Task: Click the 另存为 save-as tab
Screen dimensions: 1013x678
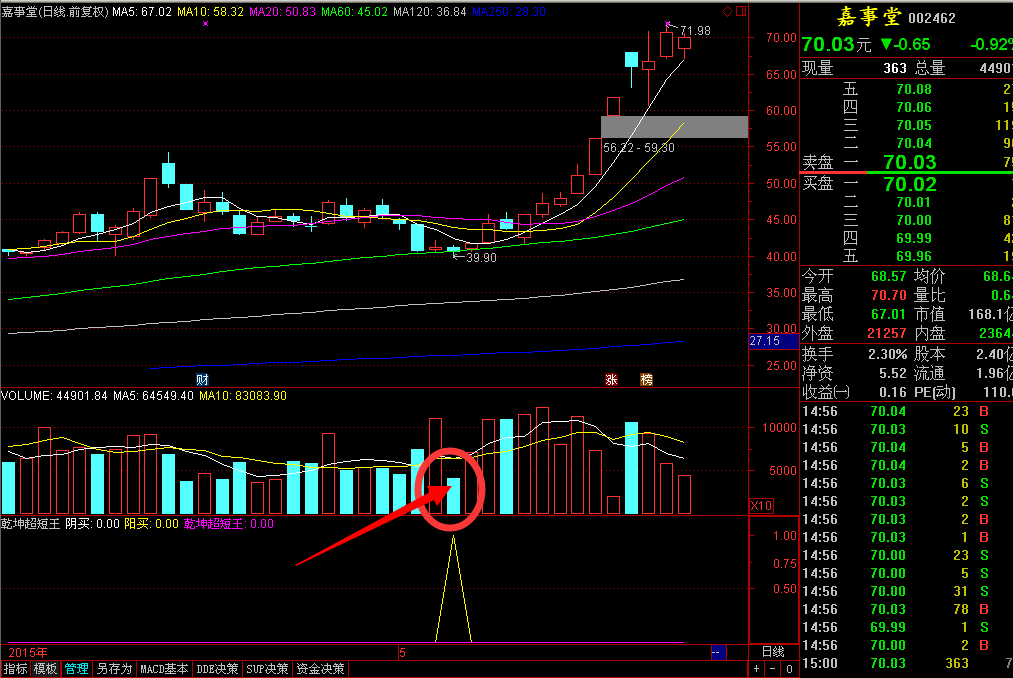Action: click(114, 669)
